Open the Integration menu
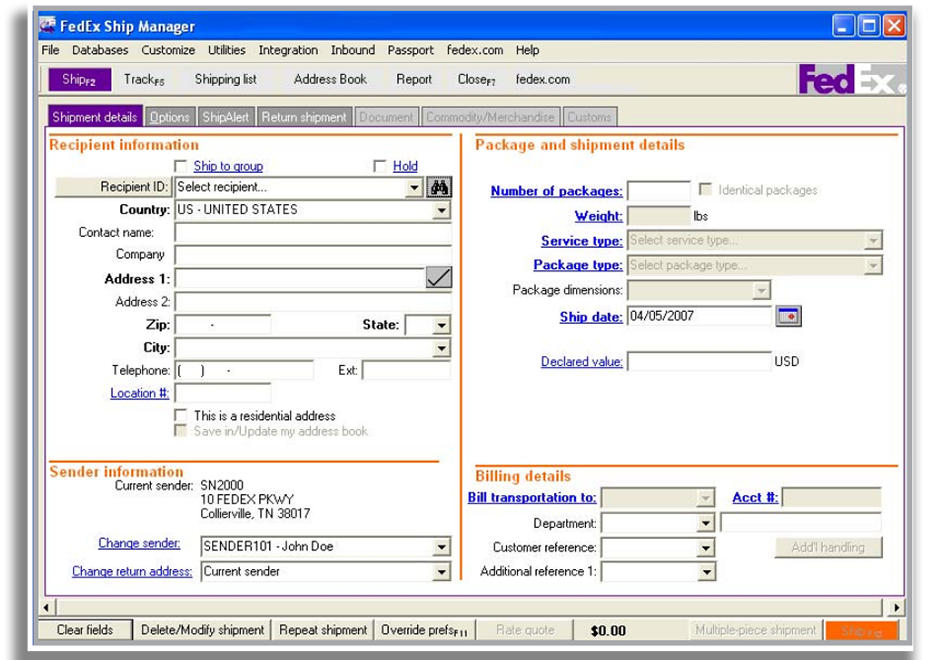Image resolution: width=941 pixels, height=660 pixels. tap(288, 50)
